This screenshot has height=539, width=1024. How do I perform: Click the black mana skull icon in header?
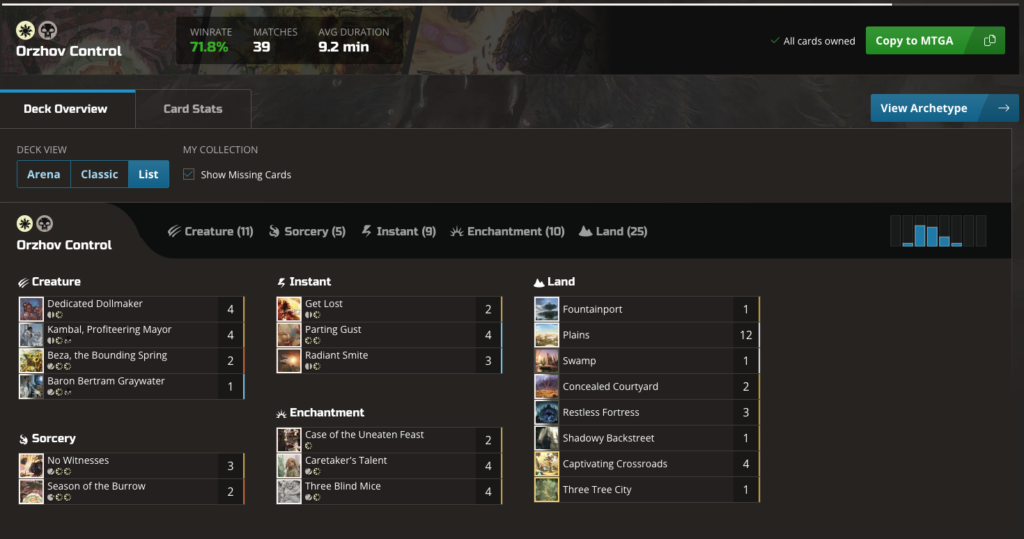[x=48, y=30]
